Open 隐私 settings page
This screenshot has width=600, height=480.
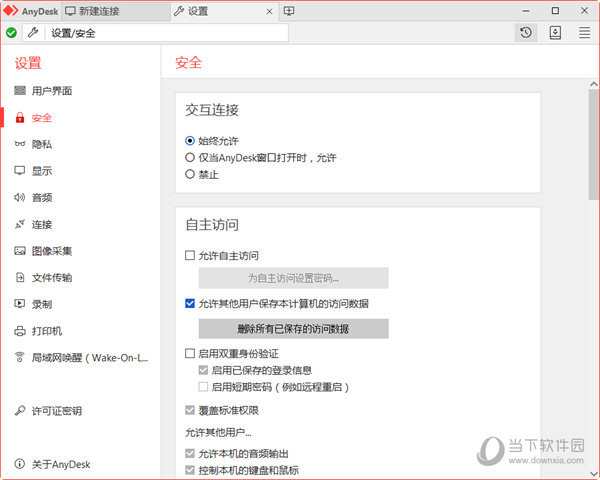(42, 144)
